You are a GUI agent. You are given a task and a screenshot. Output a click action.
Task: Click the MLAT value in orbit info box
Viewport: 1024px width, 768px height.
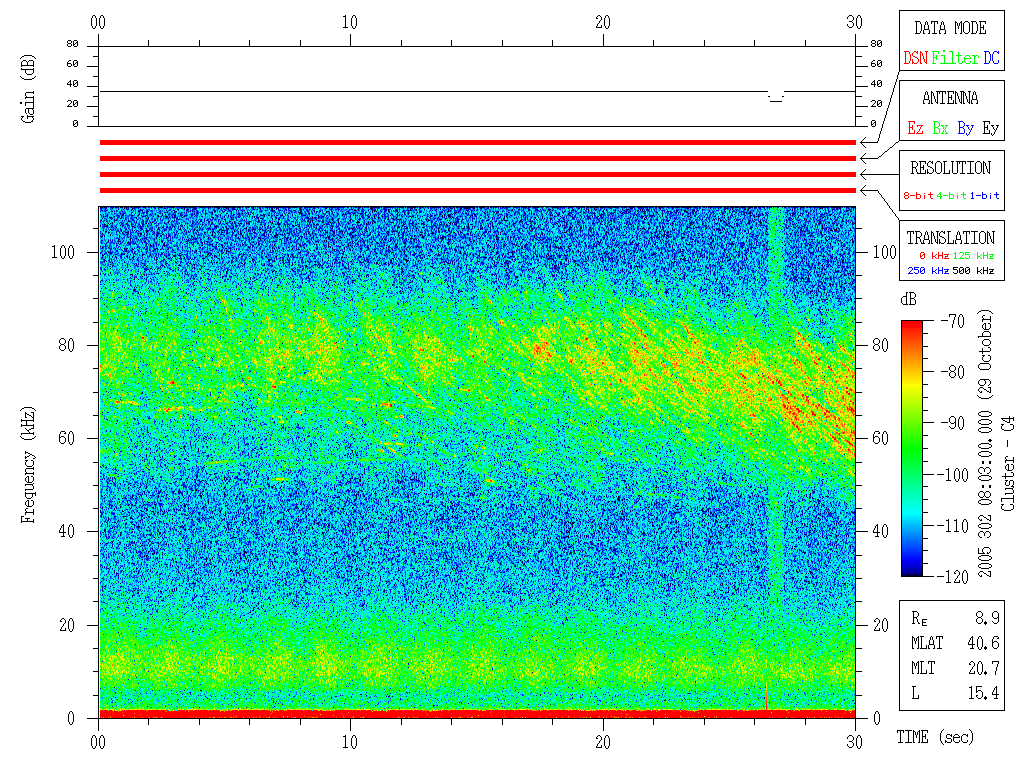(984, 643)
